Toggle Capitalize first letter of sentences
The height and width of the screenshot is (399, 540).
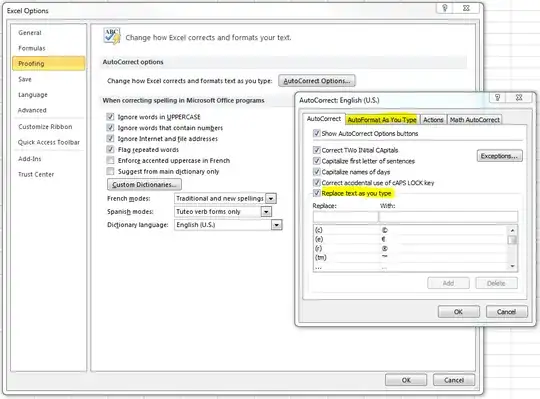[316, 161]
